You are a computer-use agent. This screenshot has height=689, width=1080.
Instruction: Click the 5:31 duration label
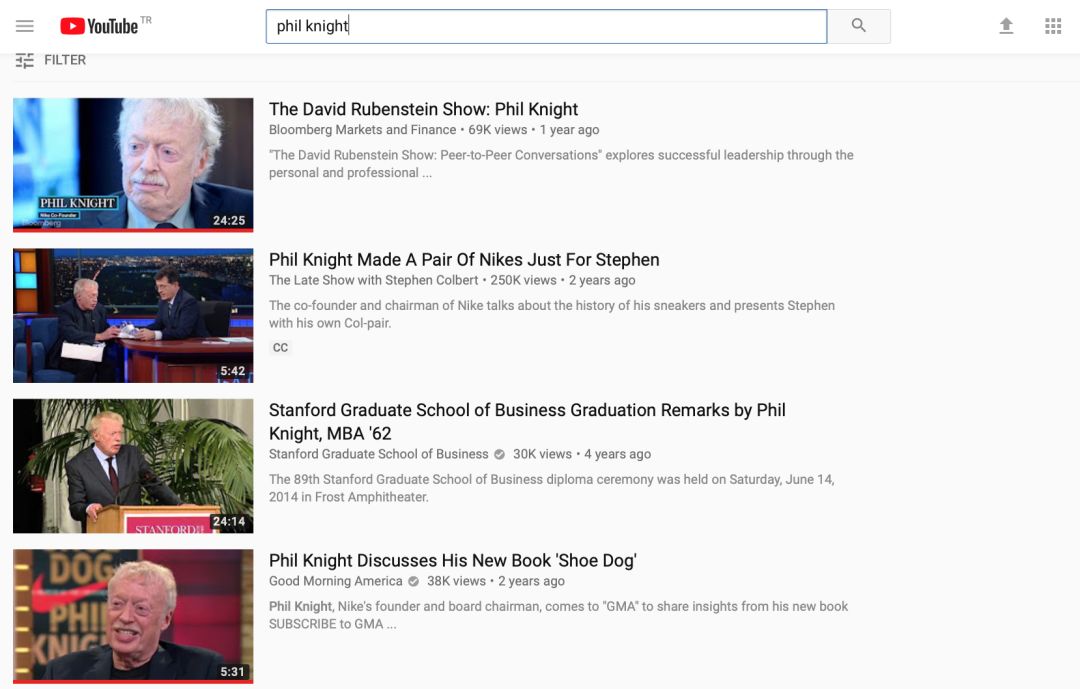point(232,672)
